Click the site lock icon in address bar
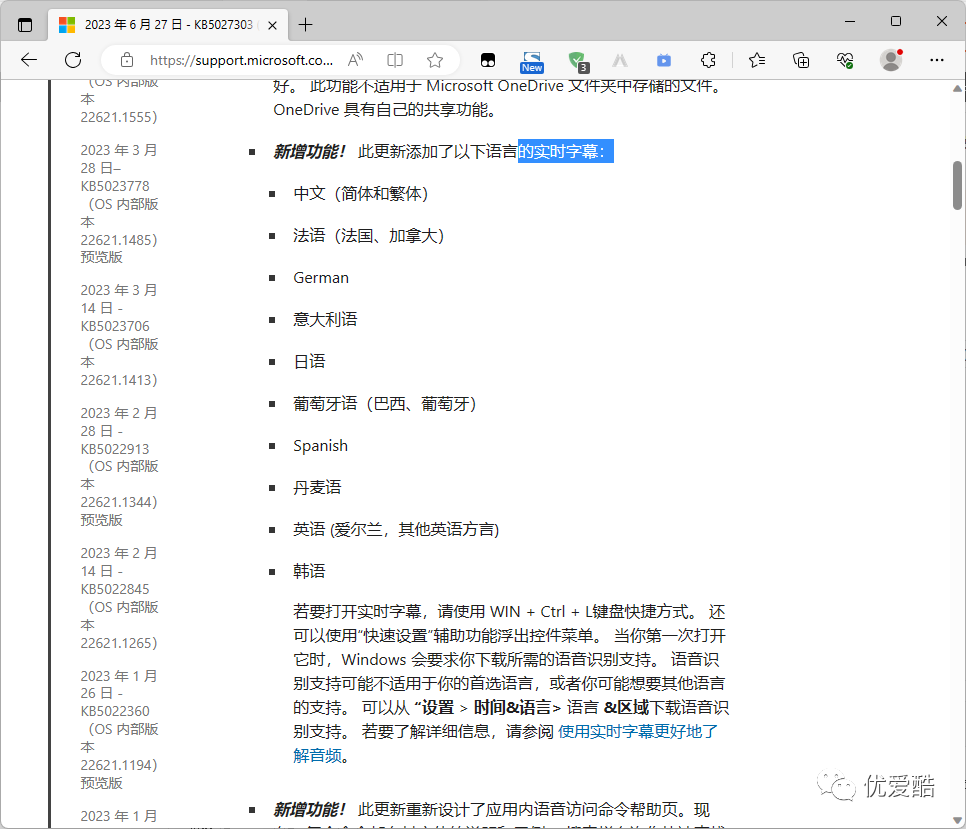Viewport: 966px width, 829px height. (127, 60)
